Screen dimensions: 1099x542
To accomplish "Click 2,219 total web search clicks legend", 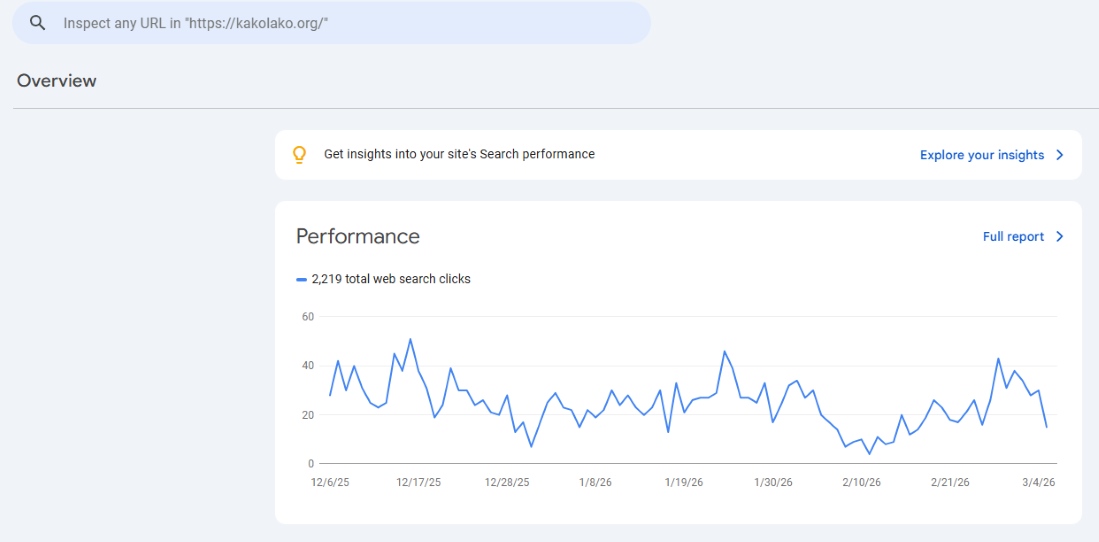I will coord(391,279).
